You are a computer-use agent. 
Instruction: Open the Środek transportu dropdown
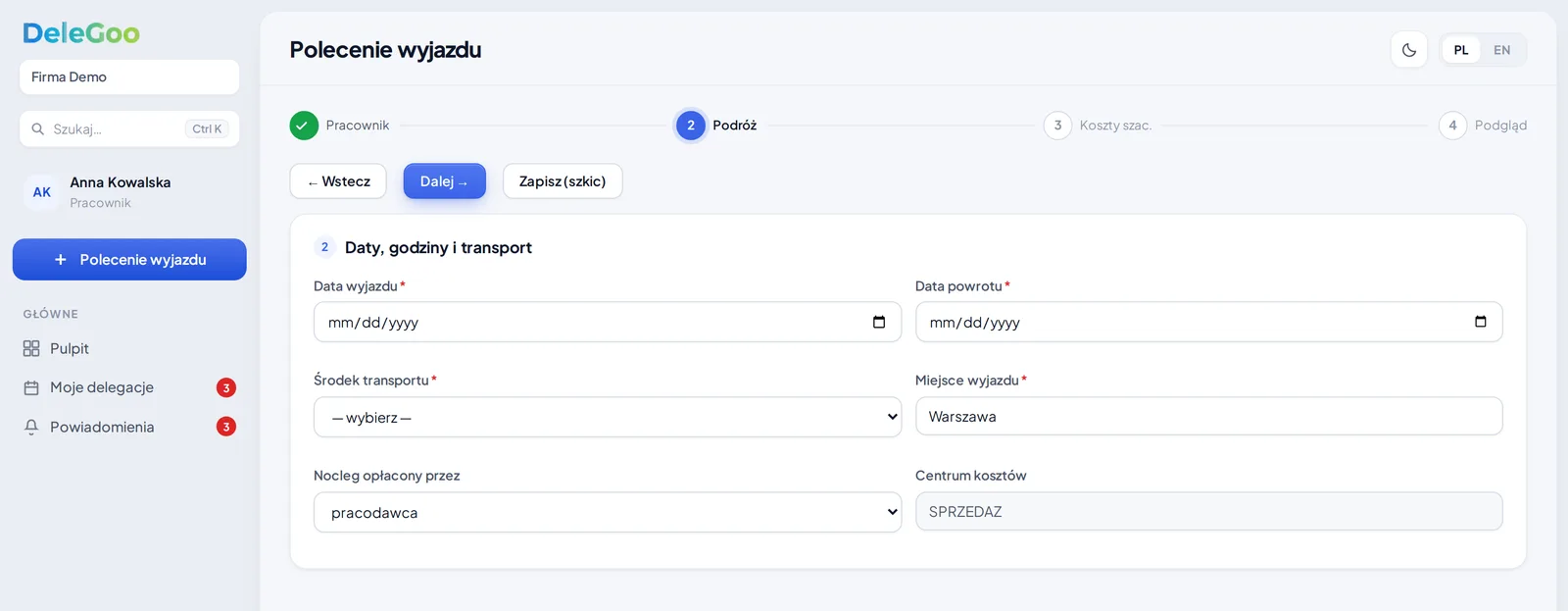[x=608, y=417]
